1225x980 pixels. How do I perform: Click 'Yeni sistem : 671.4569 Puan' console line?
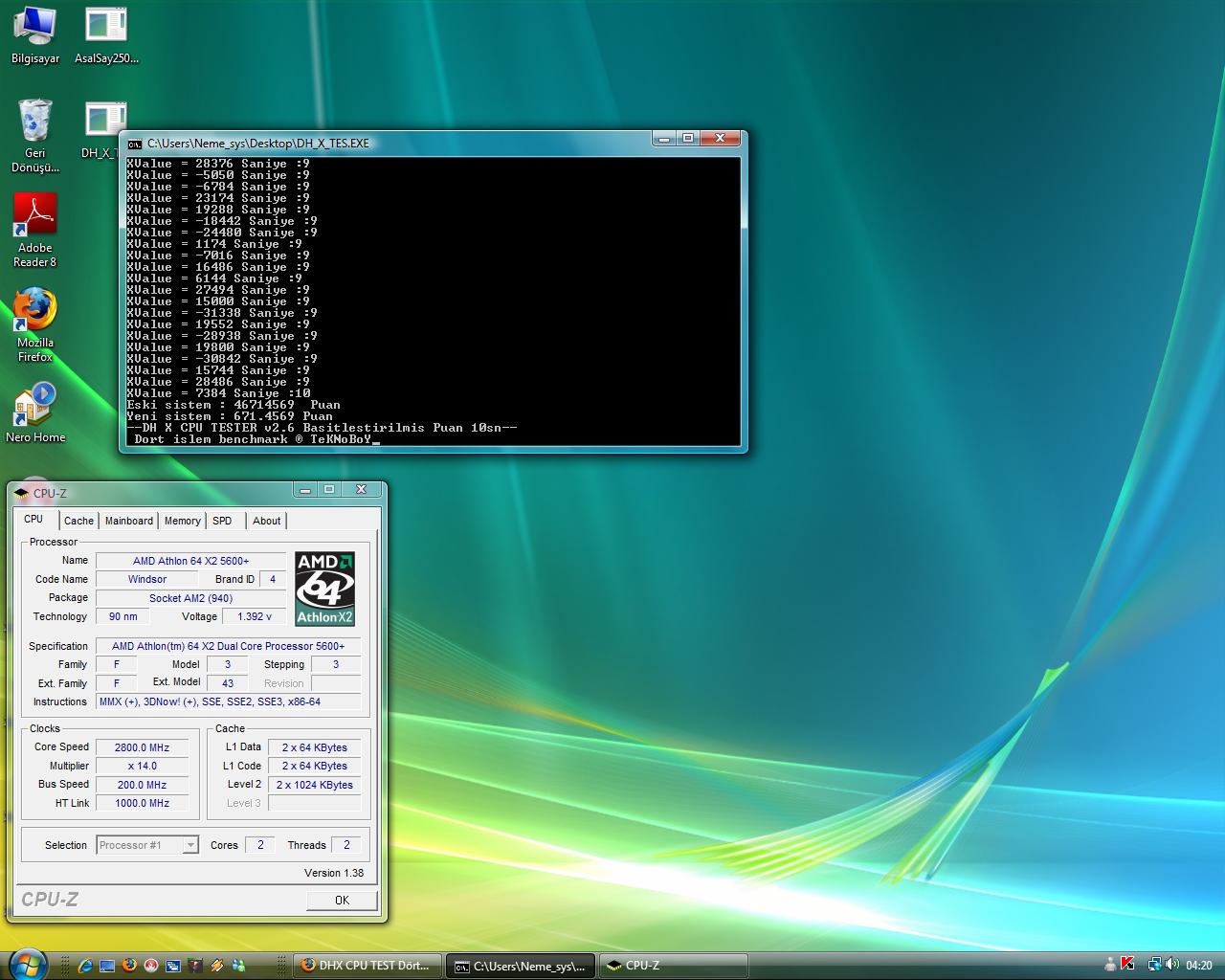point(230,416)
